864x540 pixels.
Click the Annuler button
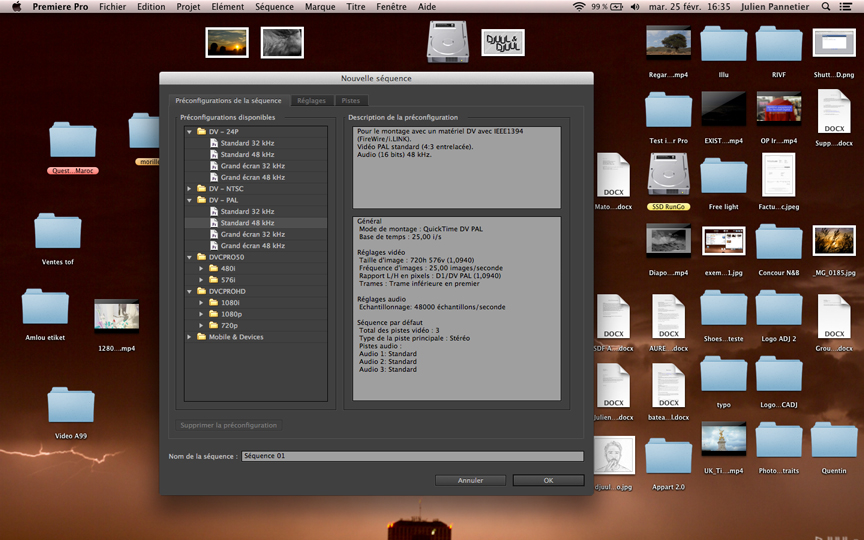coord(471,480)
